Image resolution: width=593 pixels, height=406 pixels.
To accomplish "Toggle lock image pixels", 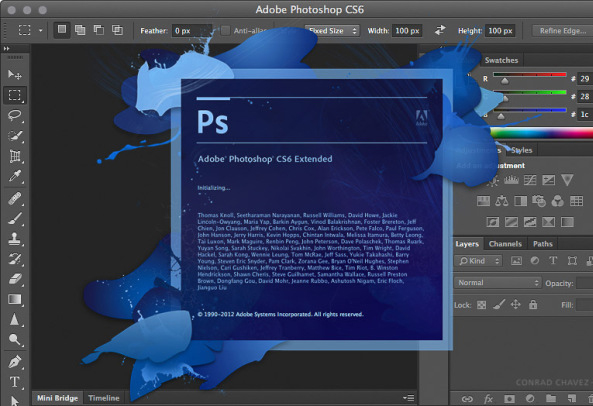I will 499,304.
